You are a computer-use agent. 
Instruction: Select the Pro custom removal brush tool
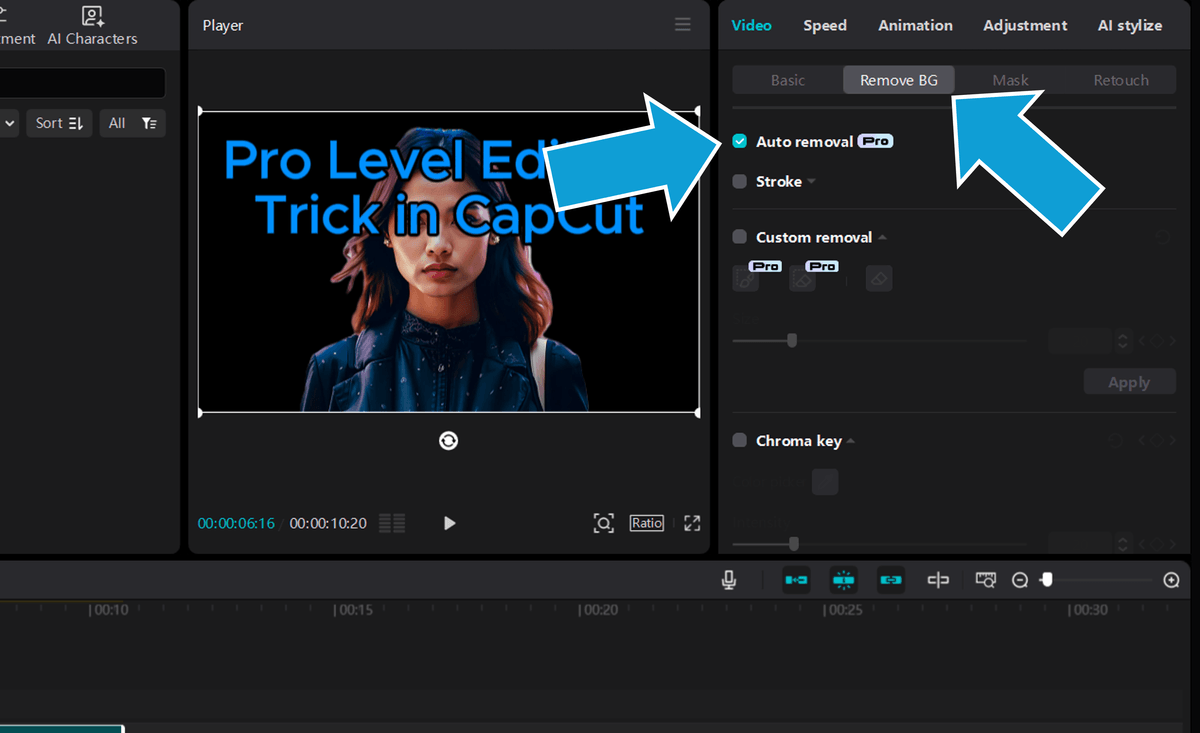coord(745,278)
